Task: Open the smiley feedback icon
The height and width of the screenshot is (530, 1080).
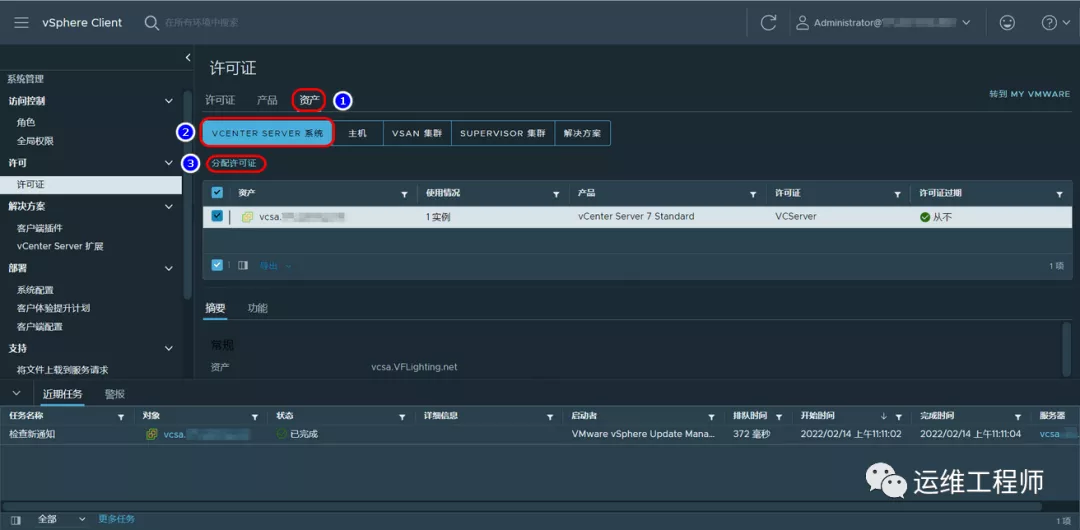Action: (x=1006, y=22)
